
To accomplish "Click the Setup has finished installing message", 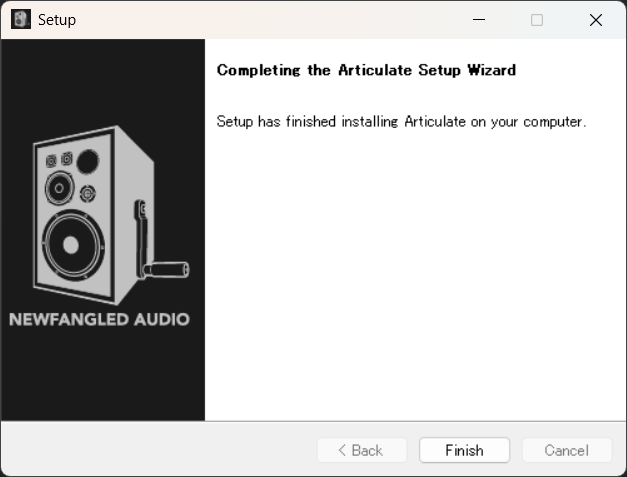I will pyautogui.click(x=401, y=121).
